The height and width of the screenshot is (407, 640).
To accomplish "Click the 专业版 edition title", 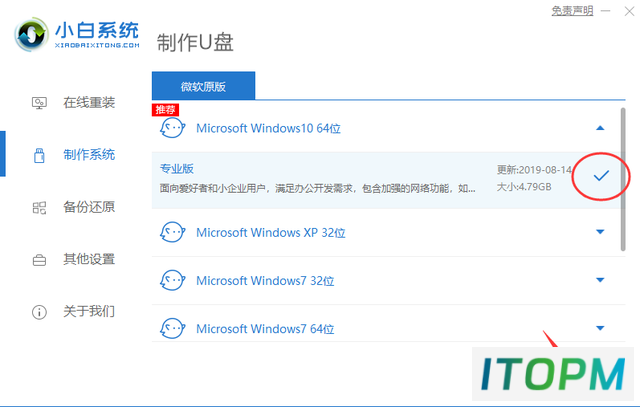I will coord(176,169).
